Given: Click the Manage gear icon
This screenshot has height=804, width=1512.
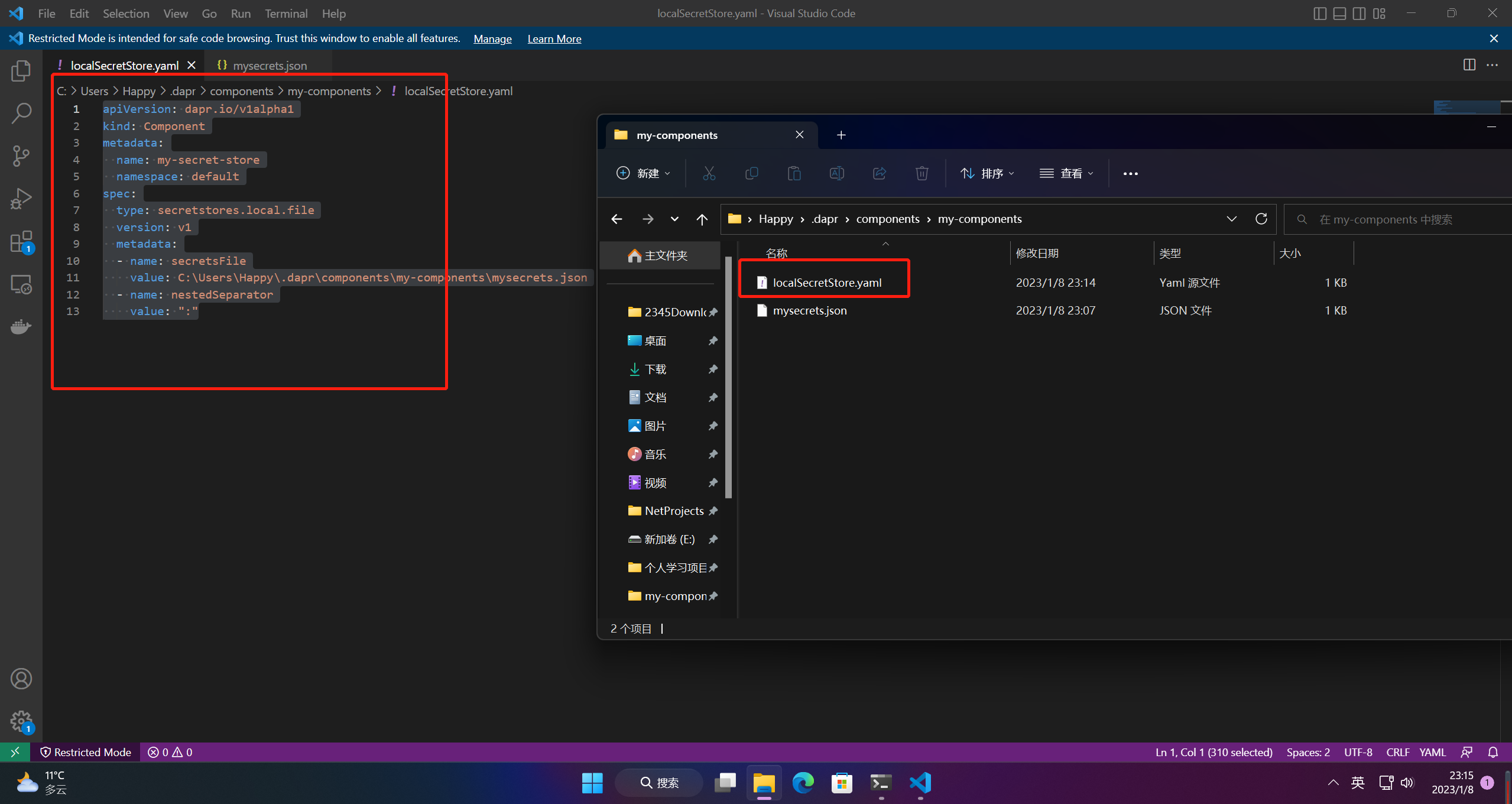Looking at the screenshot, I should point(21,721).
